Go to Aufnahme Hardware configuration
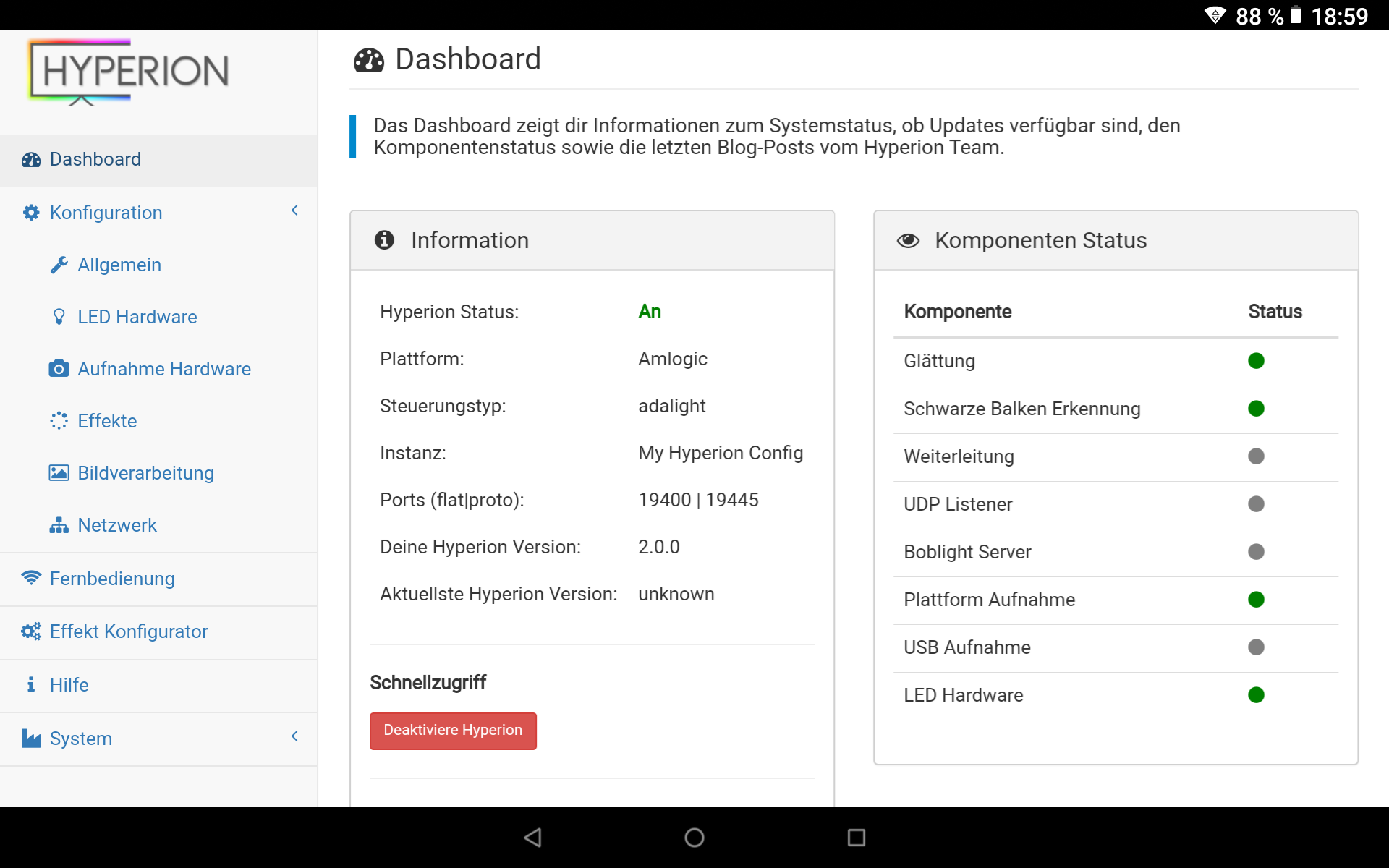Screen dimensions: 1389x868 (x=158, y=369)
